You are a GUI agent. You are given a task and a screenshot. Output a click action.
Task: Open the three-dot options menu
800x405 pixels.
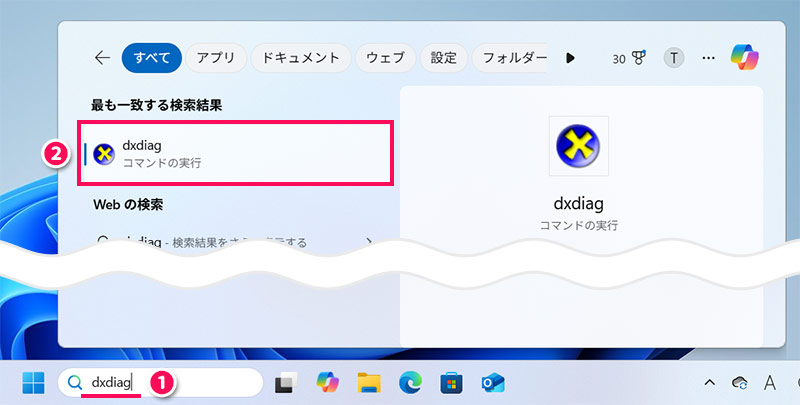tap(708, 58)
